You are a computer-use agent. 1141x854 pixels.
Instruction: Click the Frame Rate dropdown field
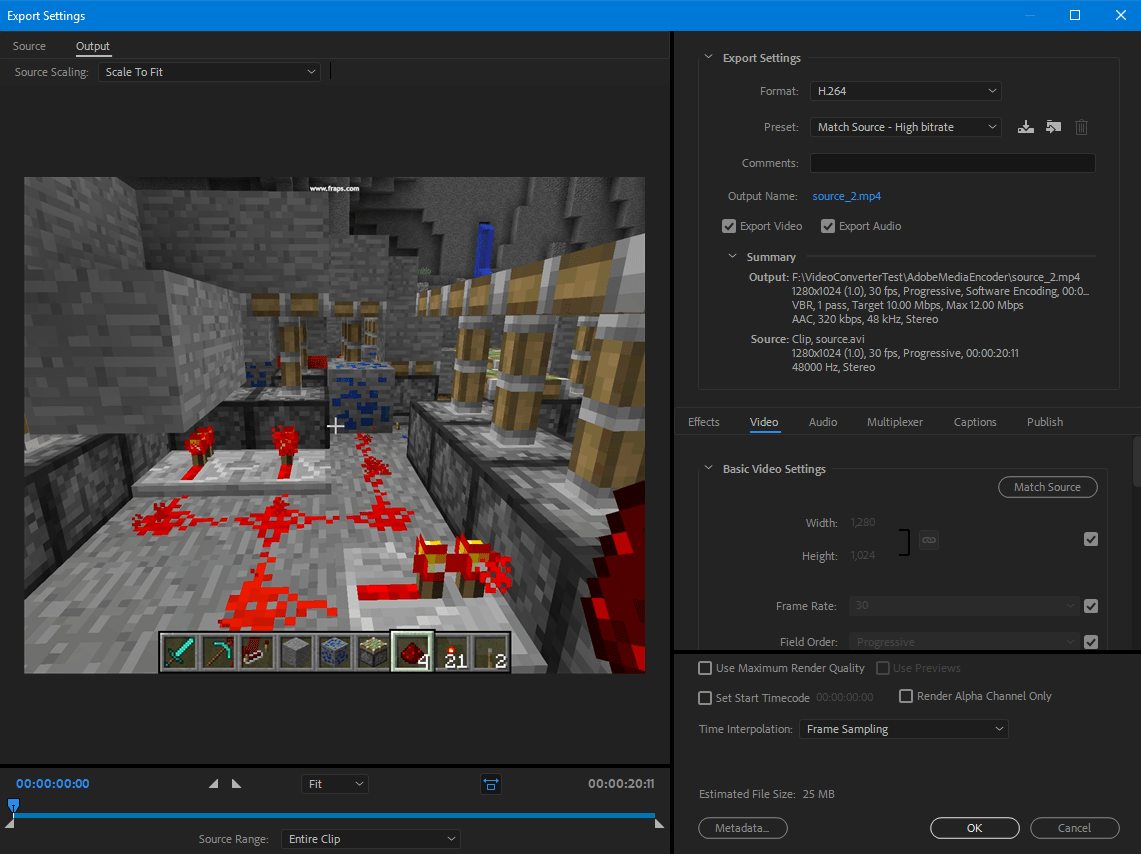[963, 606]
